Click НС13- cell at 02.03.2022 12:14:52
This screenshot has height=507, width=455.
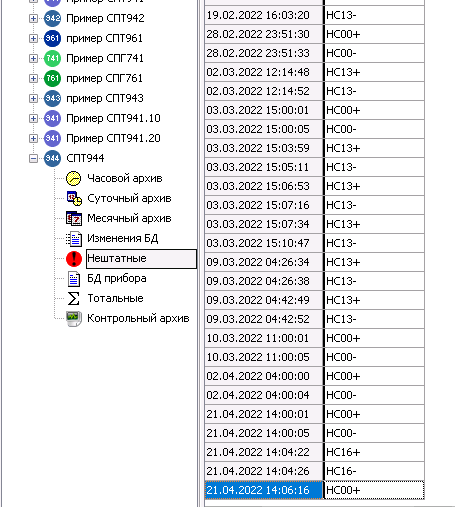tap(374, 91)
